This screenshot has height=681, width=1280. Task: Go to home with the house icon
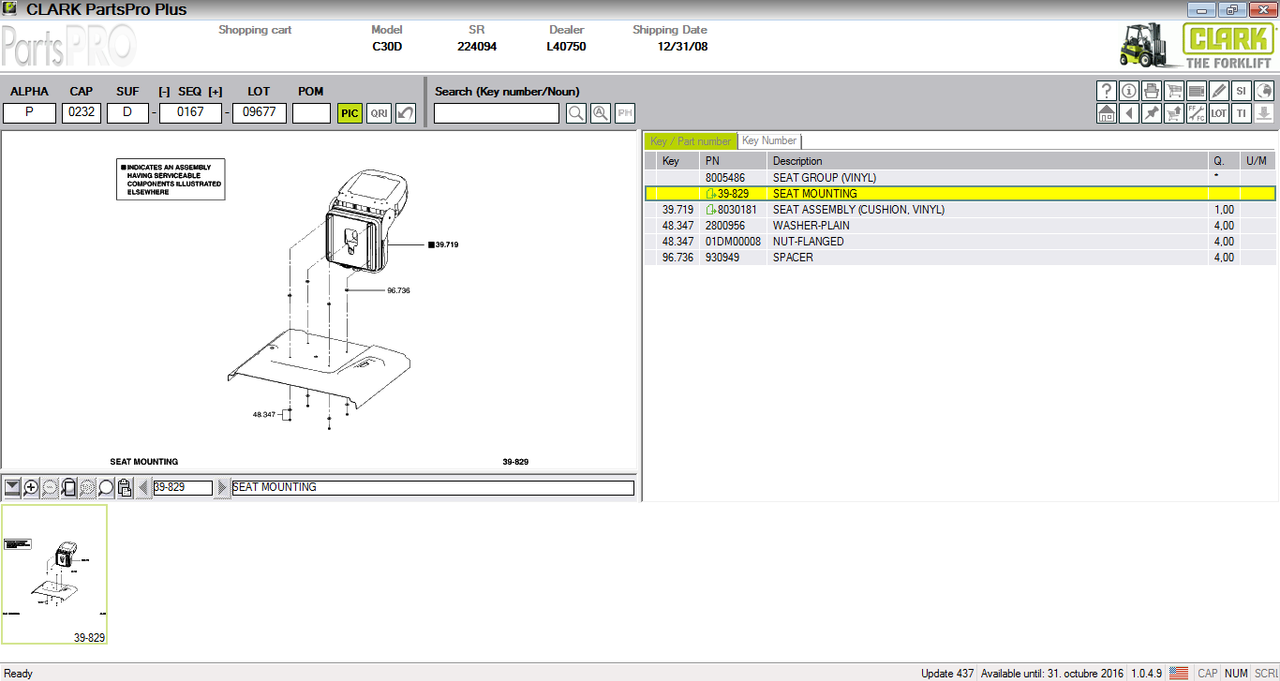[x=1107, y=113]
